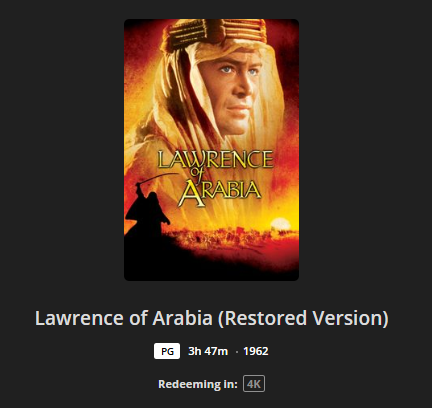Click the 1962 release year

[x=256, y=351]
